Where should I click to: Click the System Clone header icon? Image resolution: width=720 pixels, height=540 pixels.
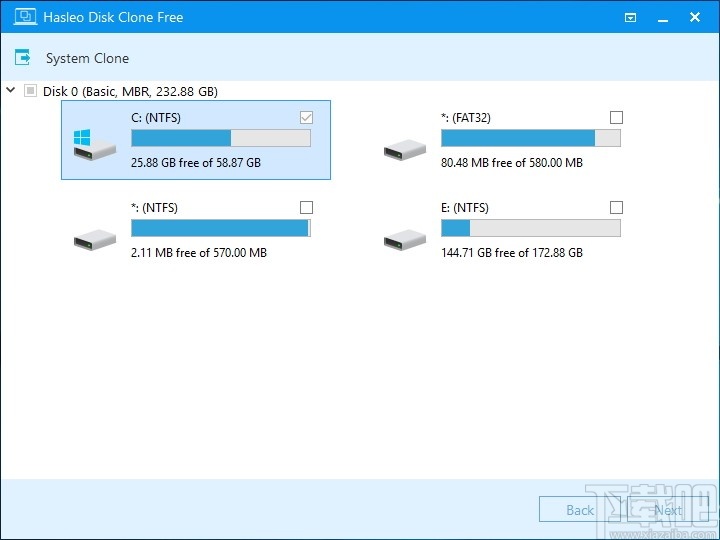click(x=22, y=58)
